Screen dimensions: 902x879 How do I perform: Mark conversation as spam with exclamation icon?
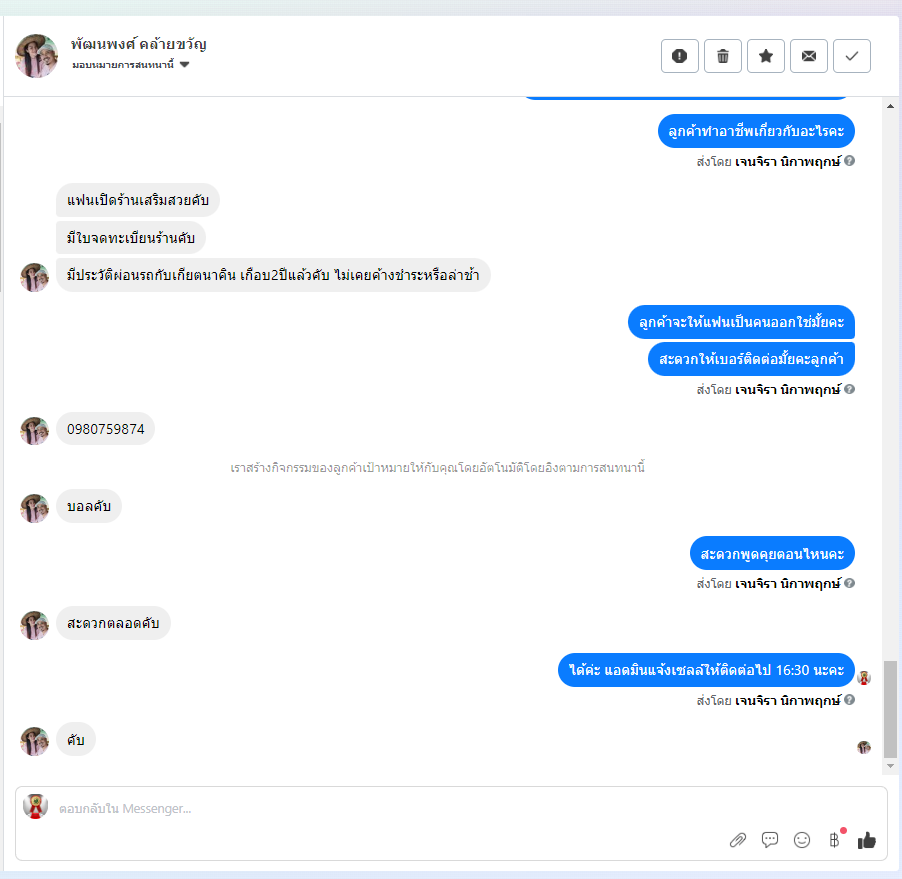tap(679, 56)
